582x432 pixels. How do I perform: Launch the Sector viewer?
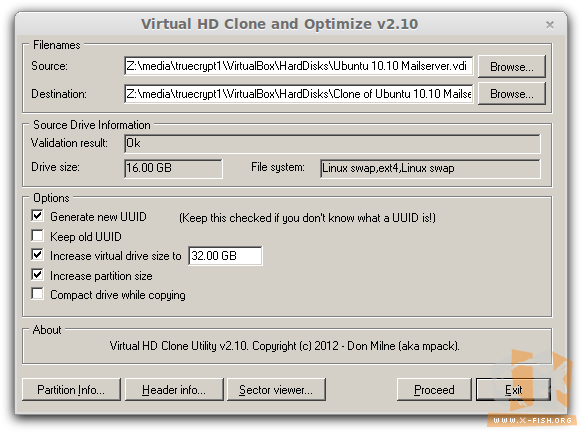276,390
